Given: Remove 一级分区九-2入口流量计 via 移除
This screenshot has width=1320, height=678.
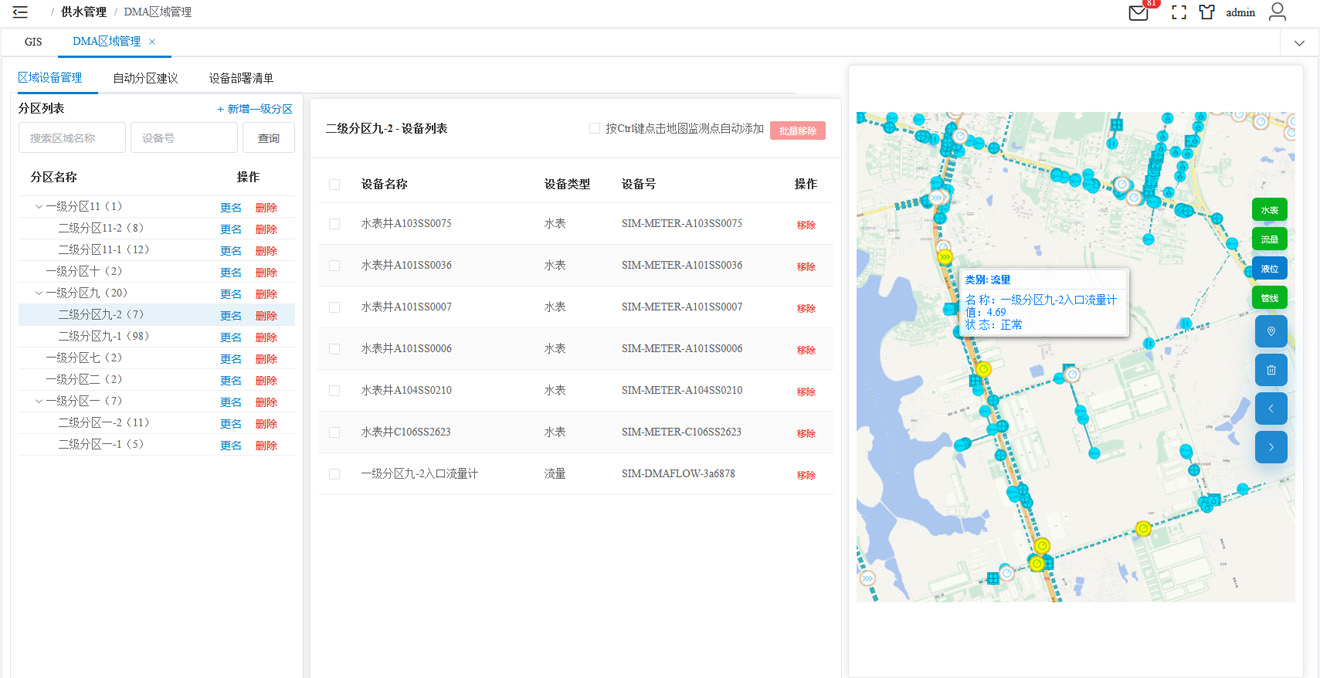Looking at the screenshot, I should [806, 475].
